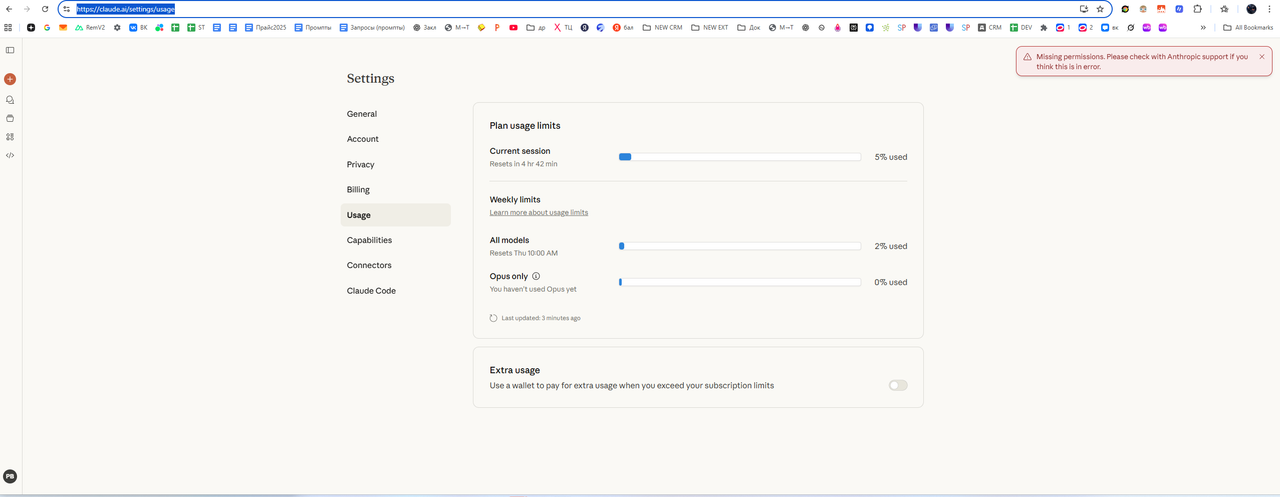
Task: Open the YouTube bookmark icon
Action: [x=513, y=28]
